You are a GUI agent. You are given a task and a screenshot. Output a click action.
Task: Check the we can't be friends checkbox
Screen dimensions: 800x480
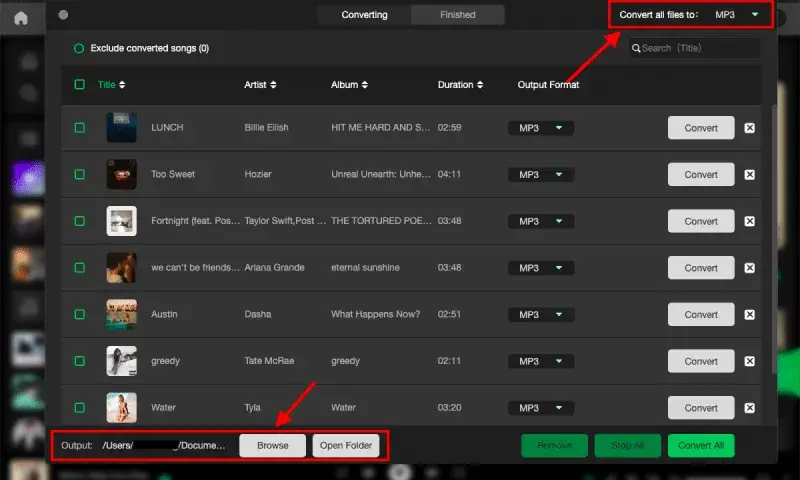pos(80,268)
